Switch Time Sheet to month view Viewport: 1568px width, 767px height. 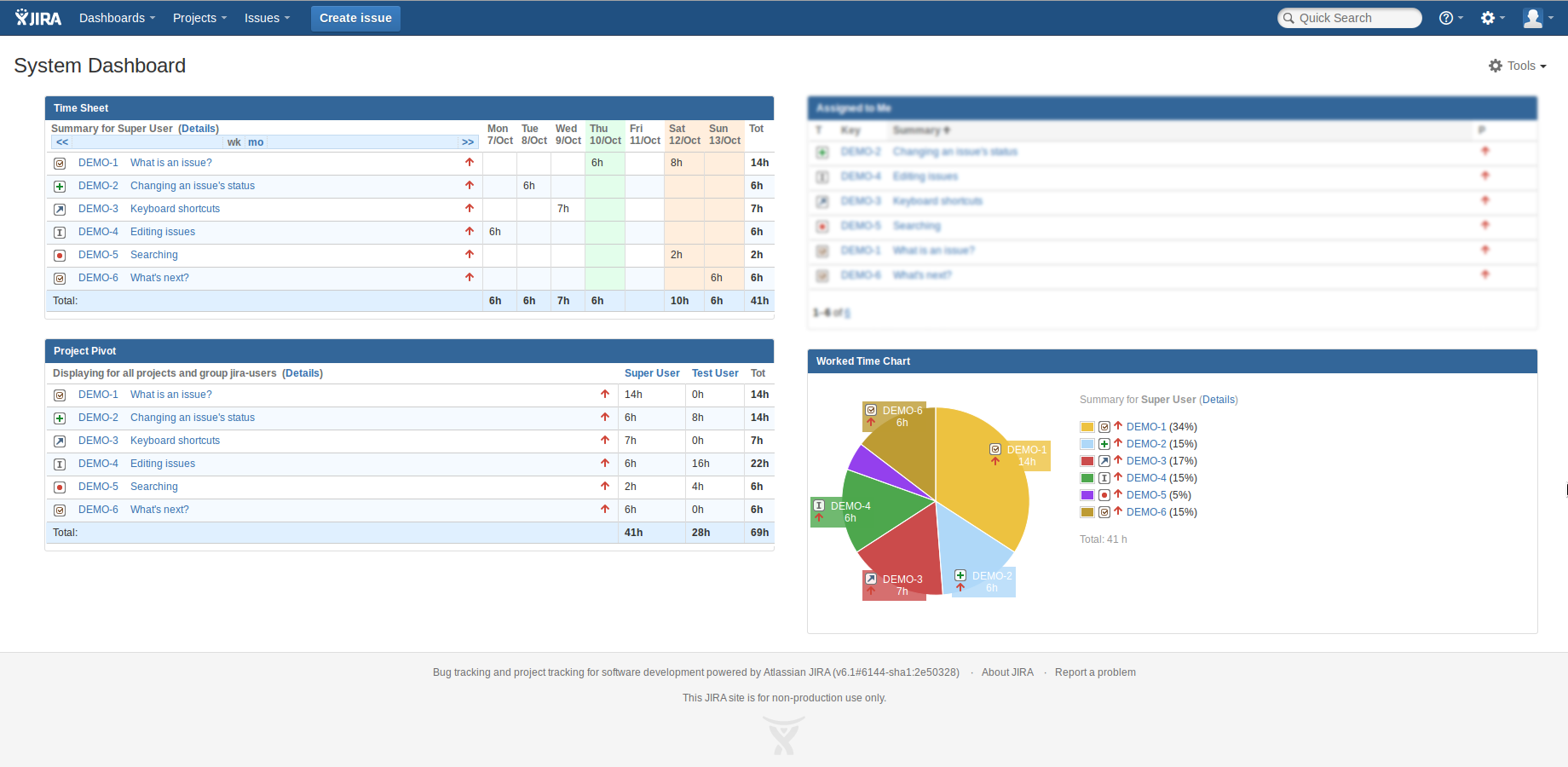coord(256,142)
